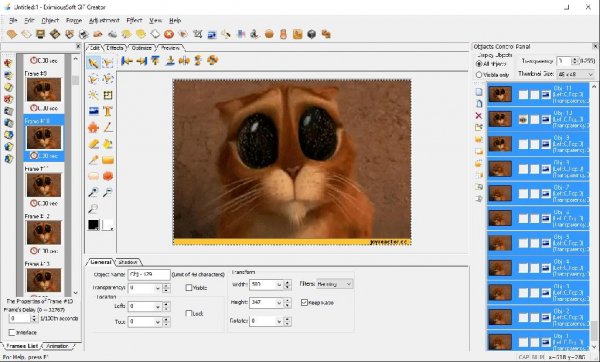
Task: Select the orange puzzle shape tool
Action: pyautogui.click(x=93, y=127)
